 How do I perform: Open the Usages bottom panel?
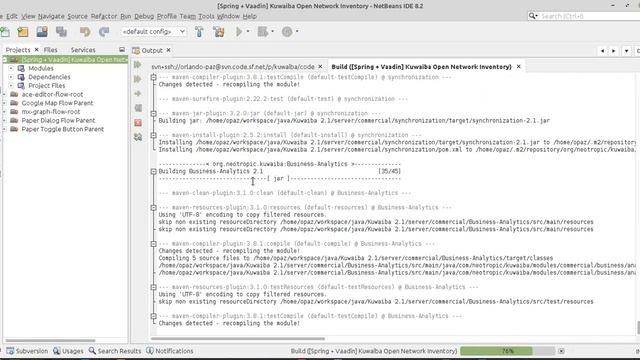[68, 351]
